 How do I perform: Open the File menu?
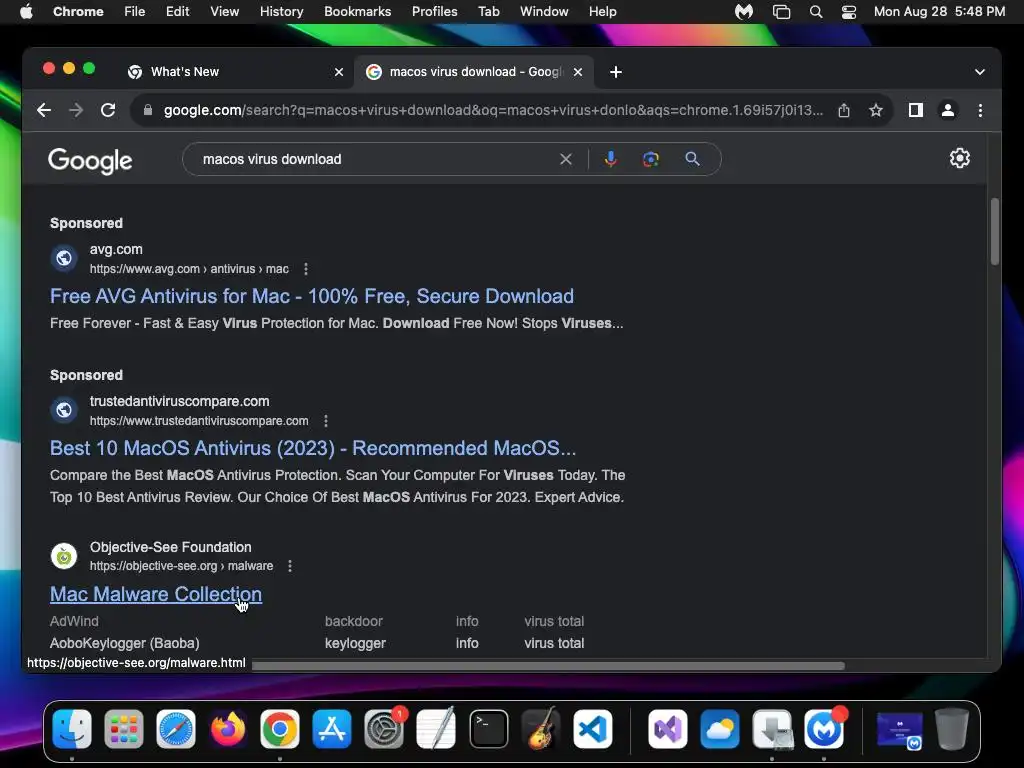click(x=135, y=12)
